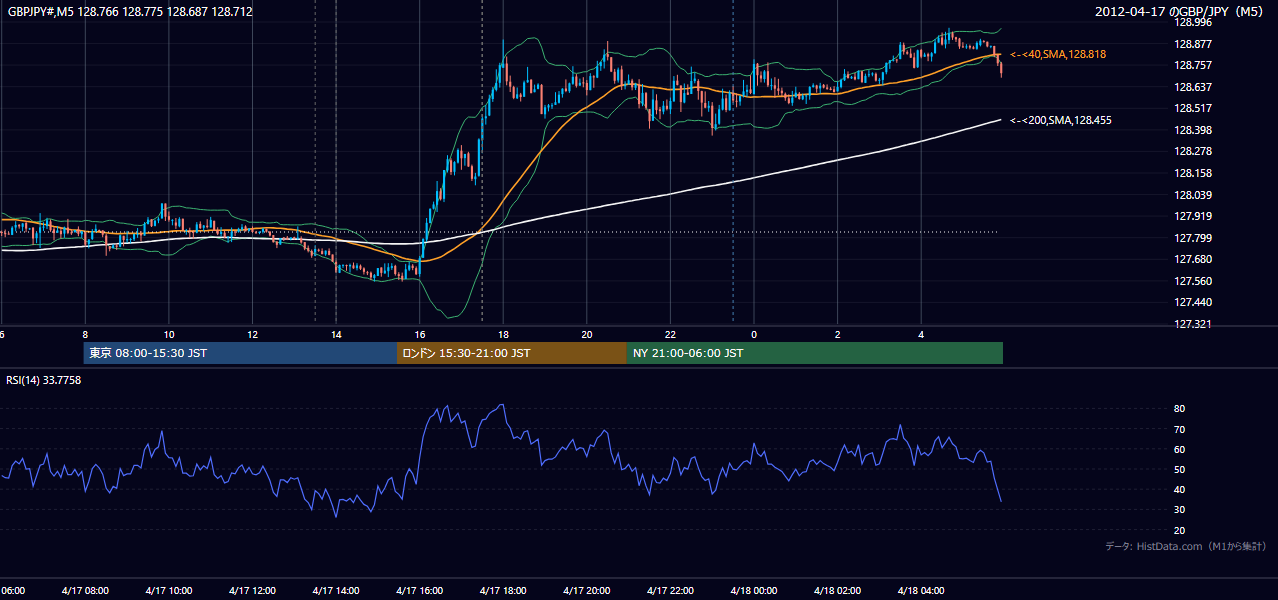Click the 40 SMA 128.818 label

[1058, 54]
